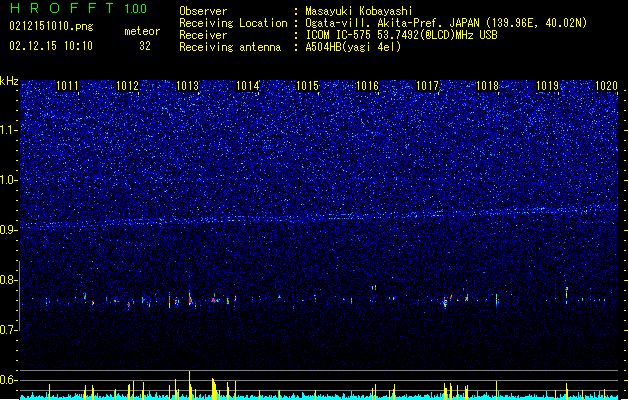This screenshot has width=629, height=400.
Task: Click the 1020 time marker
Action: 607,86
